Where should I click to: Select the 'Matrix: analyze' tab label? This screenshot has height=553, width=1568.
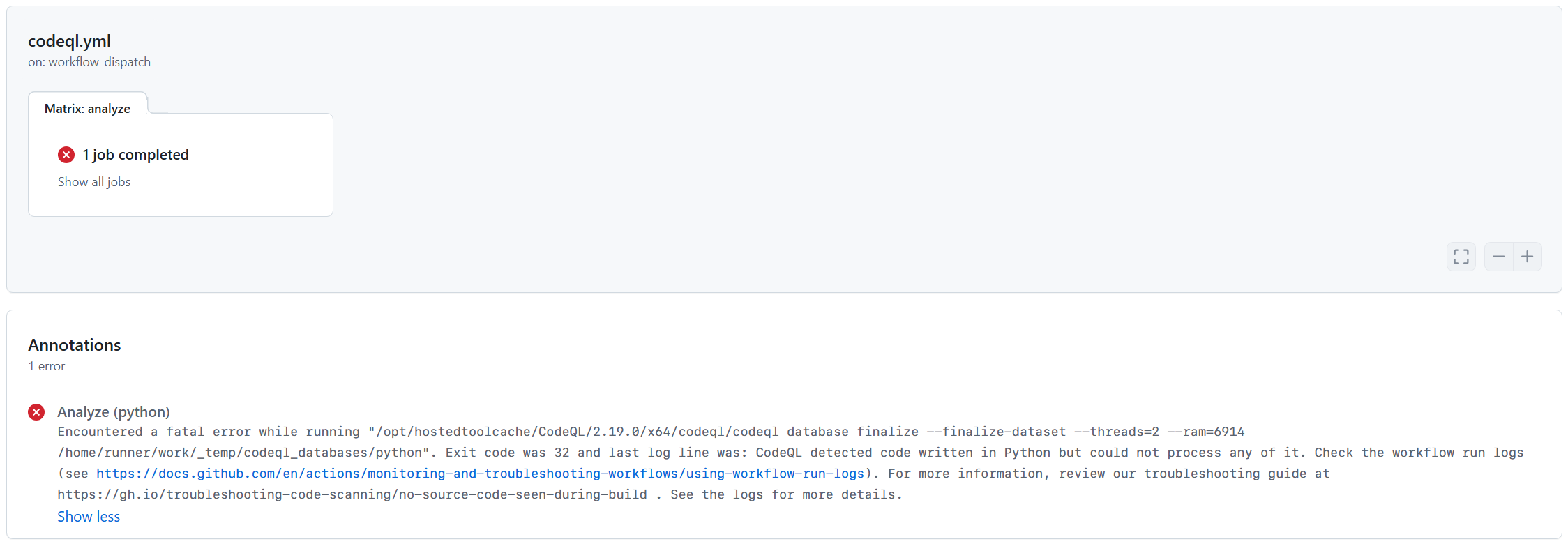click(86, 108)
